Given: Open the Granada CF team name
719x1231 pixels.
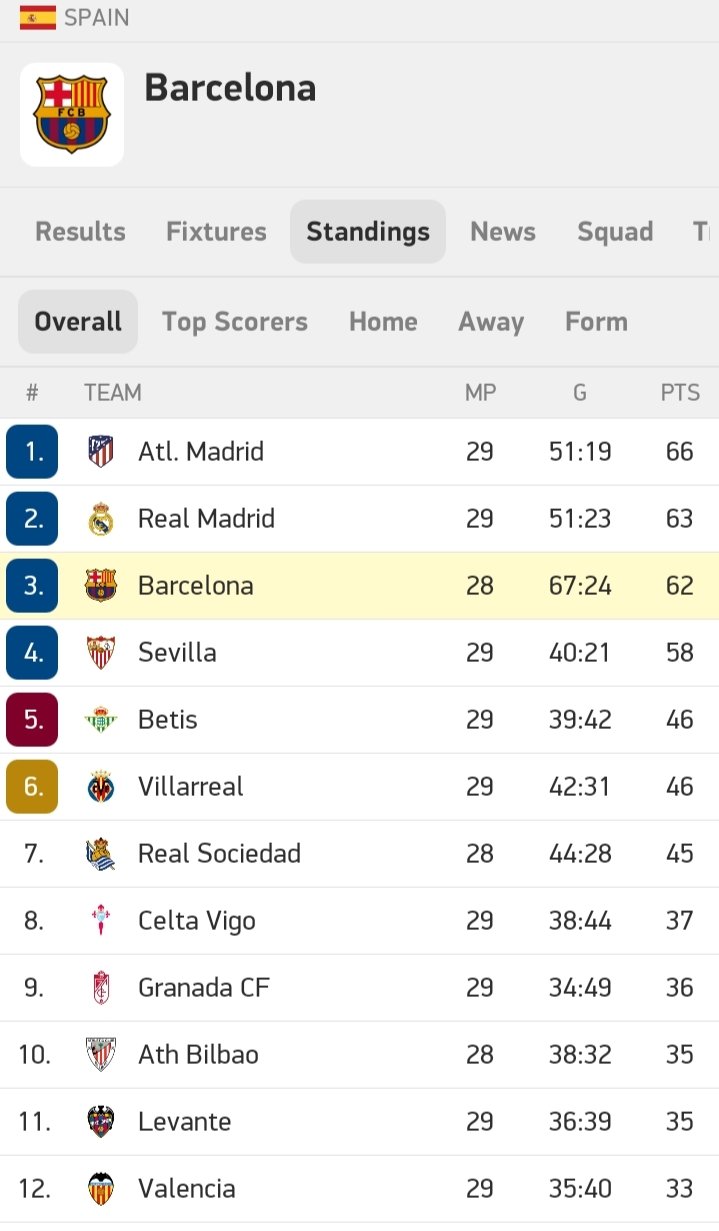Looking at the screenshot, I should (x=204, y=988).
